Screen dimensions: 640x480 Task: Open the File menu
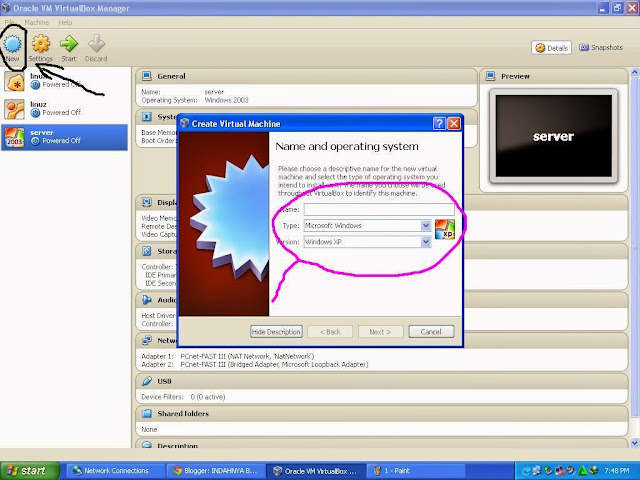coord(9,22)
